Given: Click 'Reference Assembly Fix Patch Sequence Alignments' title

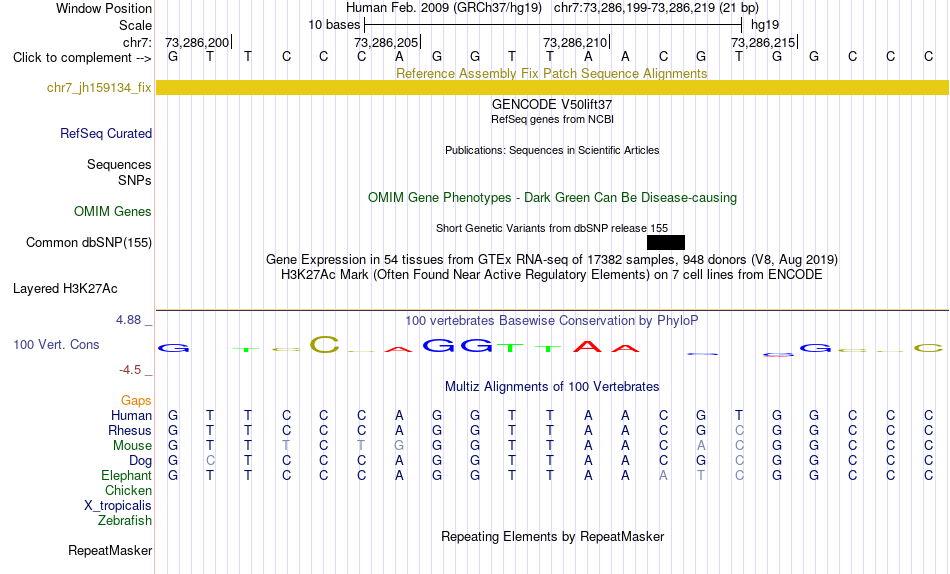Looking at the screenshot, I should pos(551,73).
